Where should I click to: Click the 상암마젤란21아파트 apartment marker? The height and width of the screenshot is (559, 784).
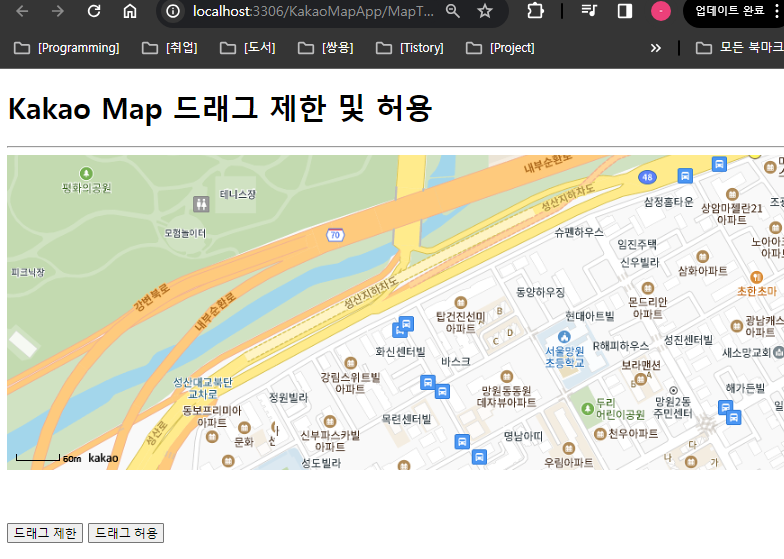(x=732, y=194)
